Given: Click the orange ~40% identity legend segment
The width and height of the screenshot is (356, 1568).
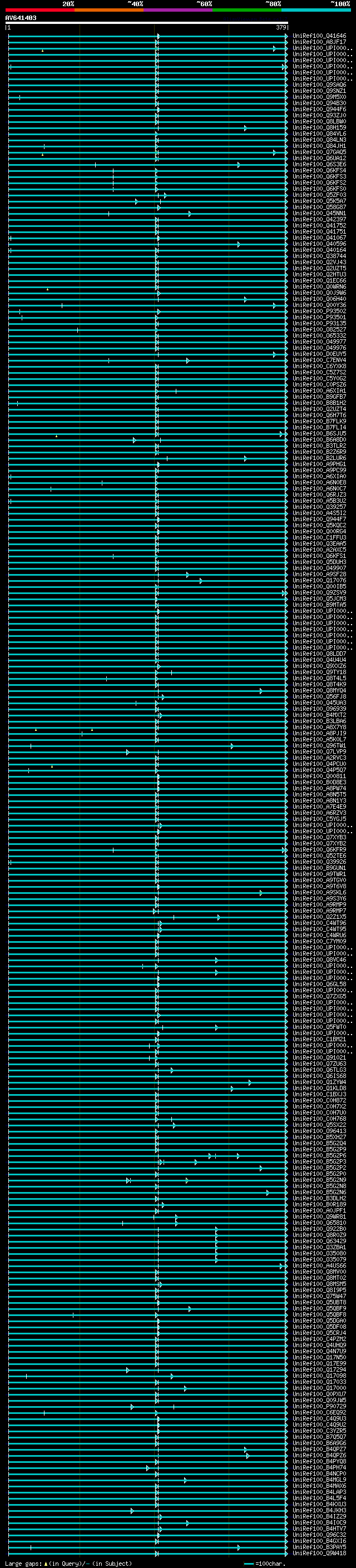Looking at the screenshot, I should point(109,11).
